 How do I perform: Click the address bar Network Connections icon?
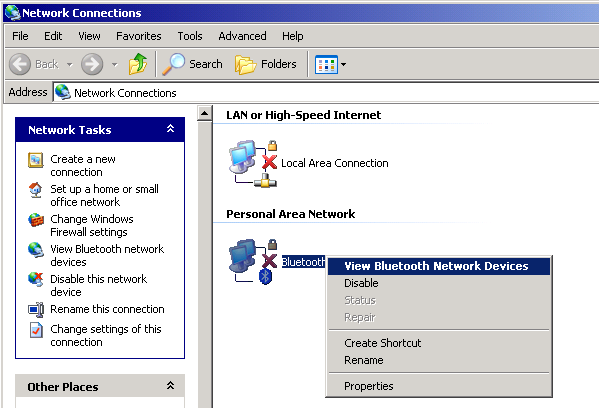click(x=63, y=92)
